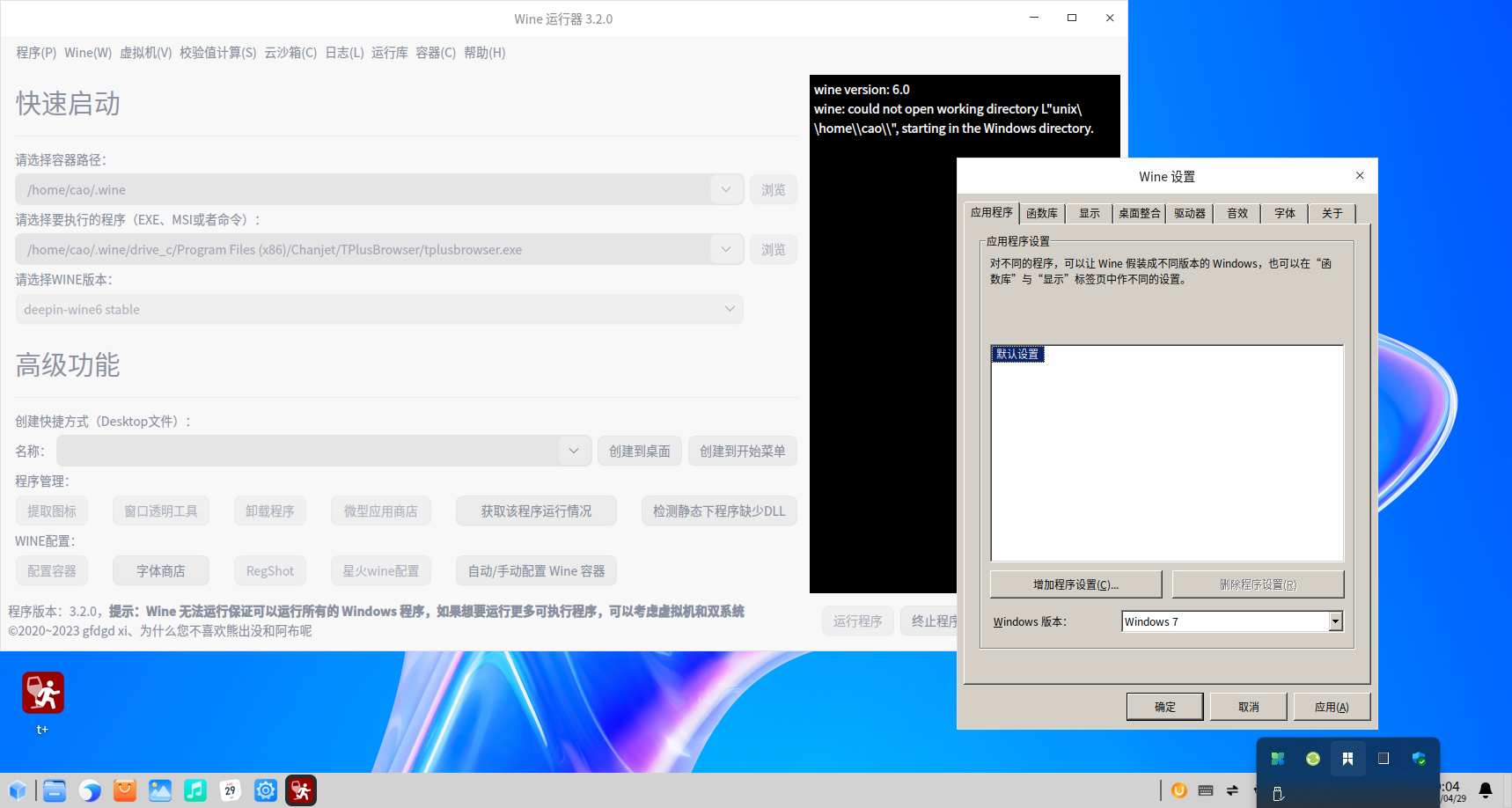The height and width of the screenshot is (808, 1512).
Task: Click the white bookmark-shaped icon in tray popup
Action: tap(1348, 759)
